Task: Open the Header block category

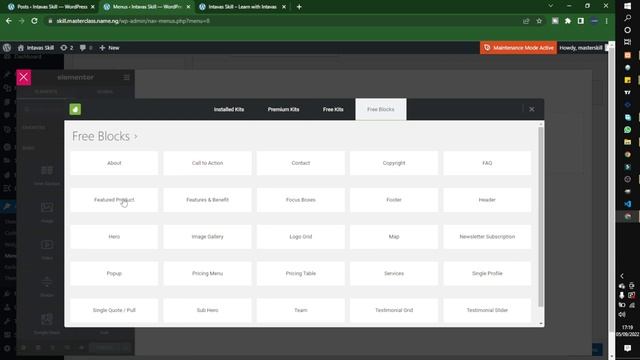Action: tap(487, 200)
